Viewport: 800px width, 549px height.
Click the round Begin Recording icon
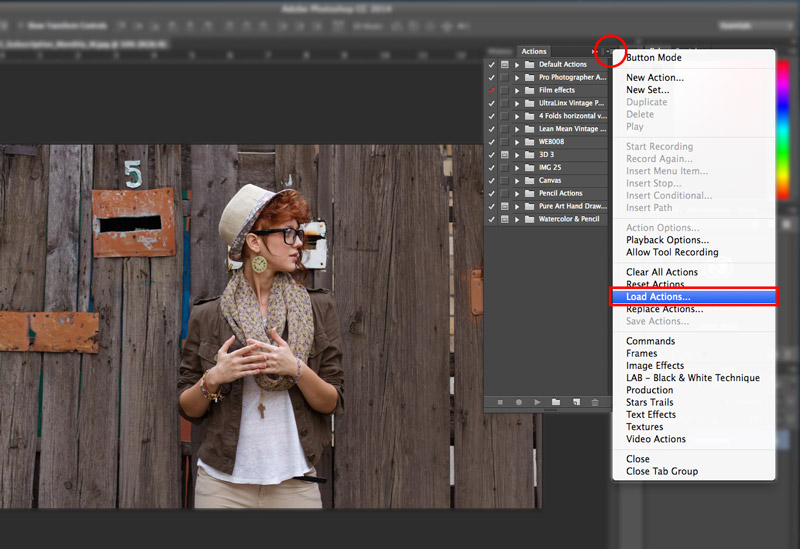(x=518, y=402)
